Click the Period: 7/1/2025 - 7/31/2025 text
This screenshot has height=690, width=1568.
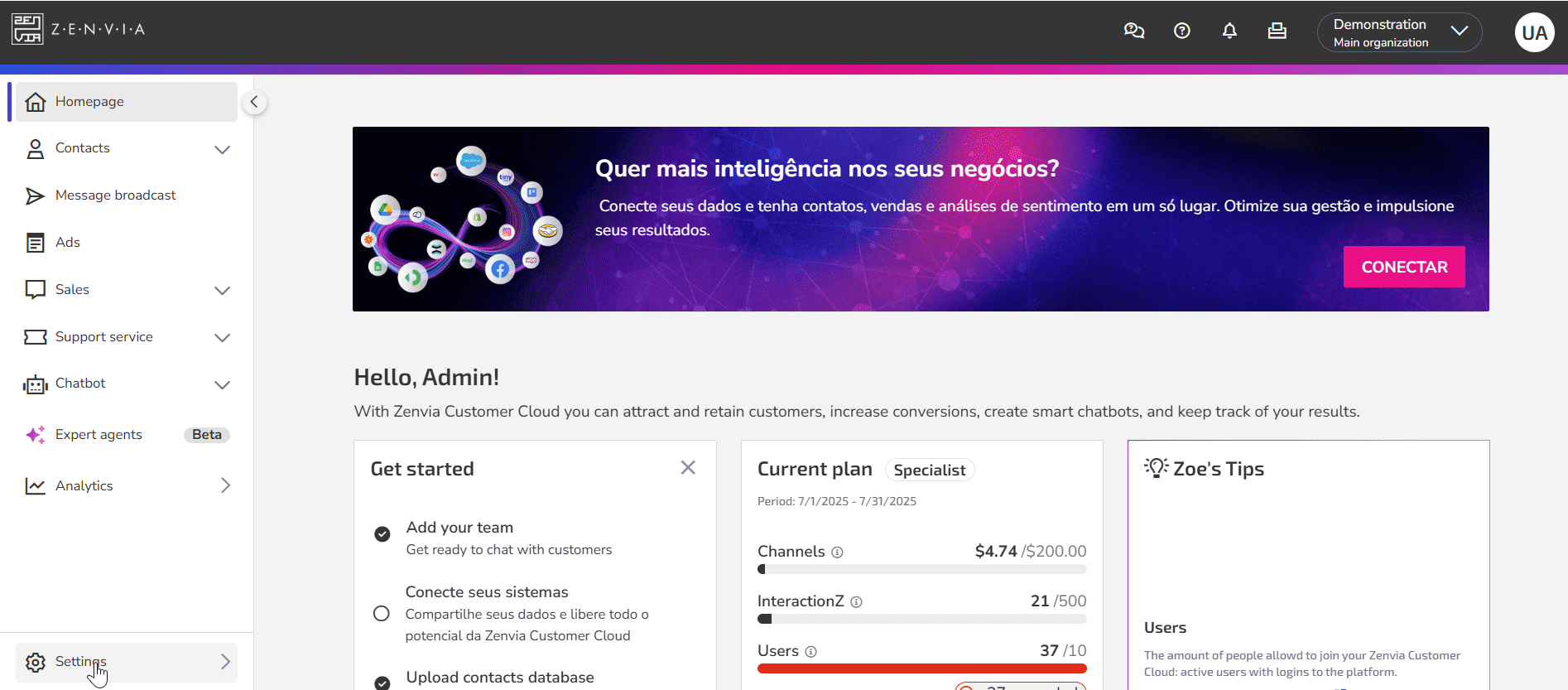(837, 501)
